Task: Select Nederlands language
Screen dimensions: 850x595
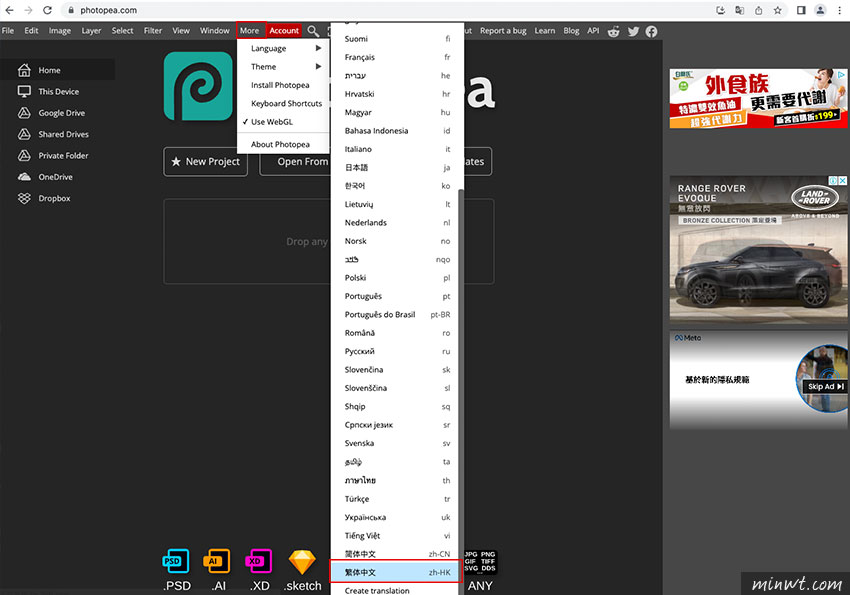Action: (394, 223)
